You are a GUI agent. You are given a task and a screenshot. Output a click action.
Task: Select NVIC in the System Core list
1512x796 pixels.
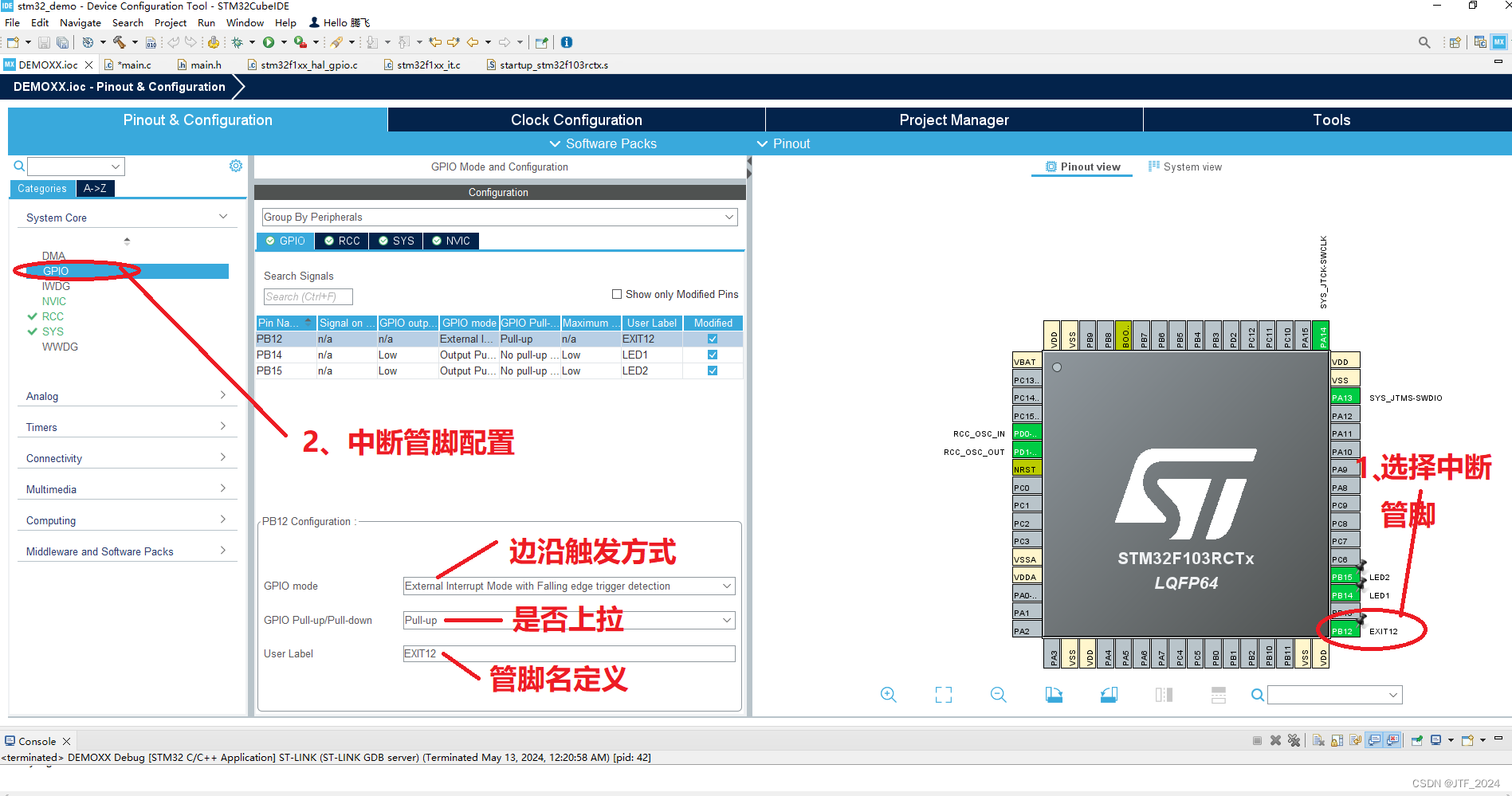point(53,300)
